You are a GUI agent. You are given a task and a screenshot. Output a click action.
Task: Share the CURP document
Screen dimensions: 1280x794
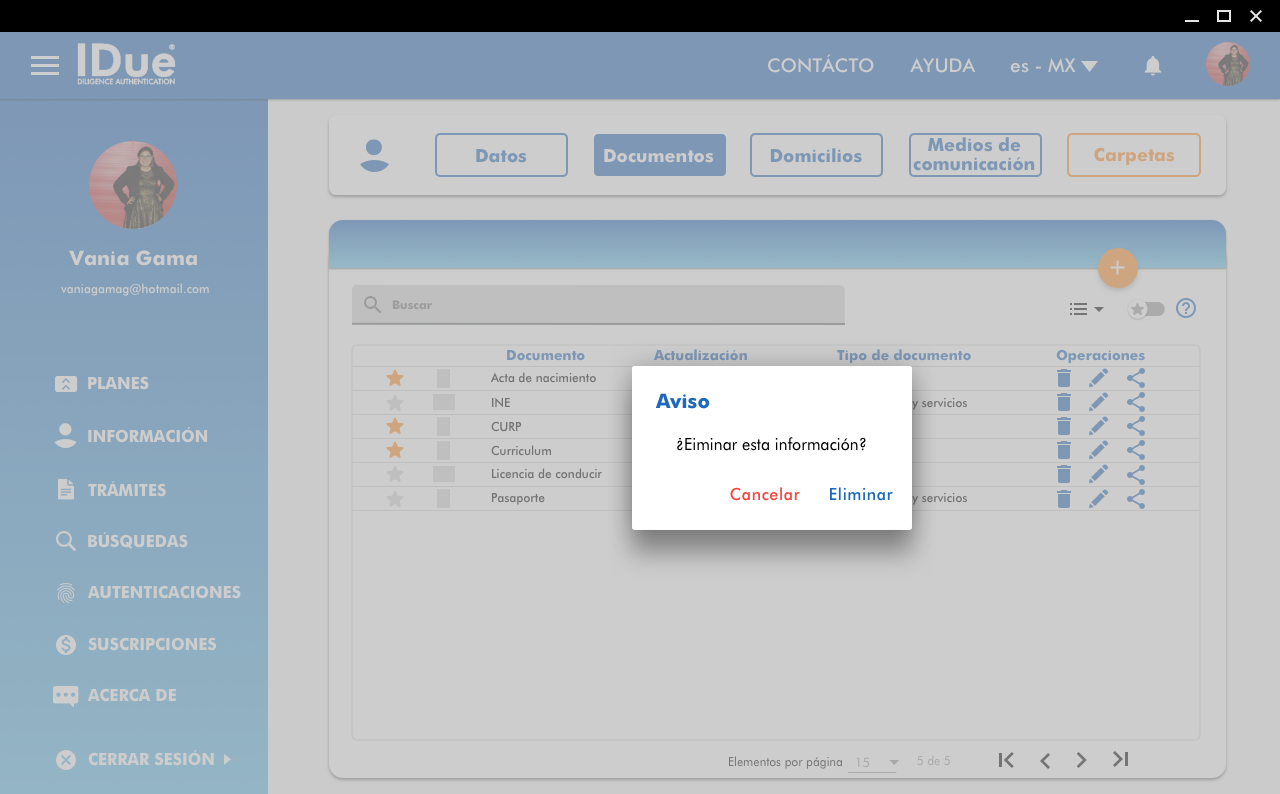tap(1136, 426)
